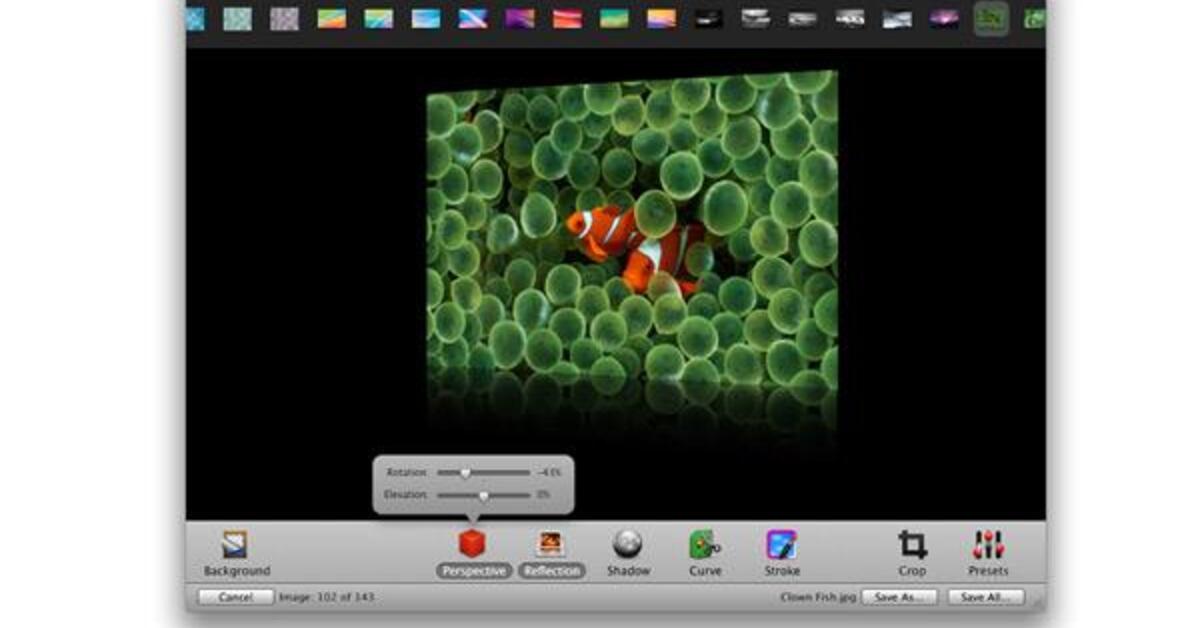
Task: Select the nearly black thumbnail
Action: [x=709, y=18]
